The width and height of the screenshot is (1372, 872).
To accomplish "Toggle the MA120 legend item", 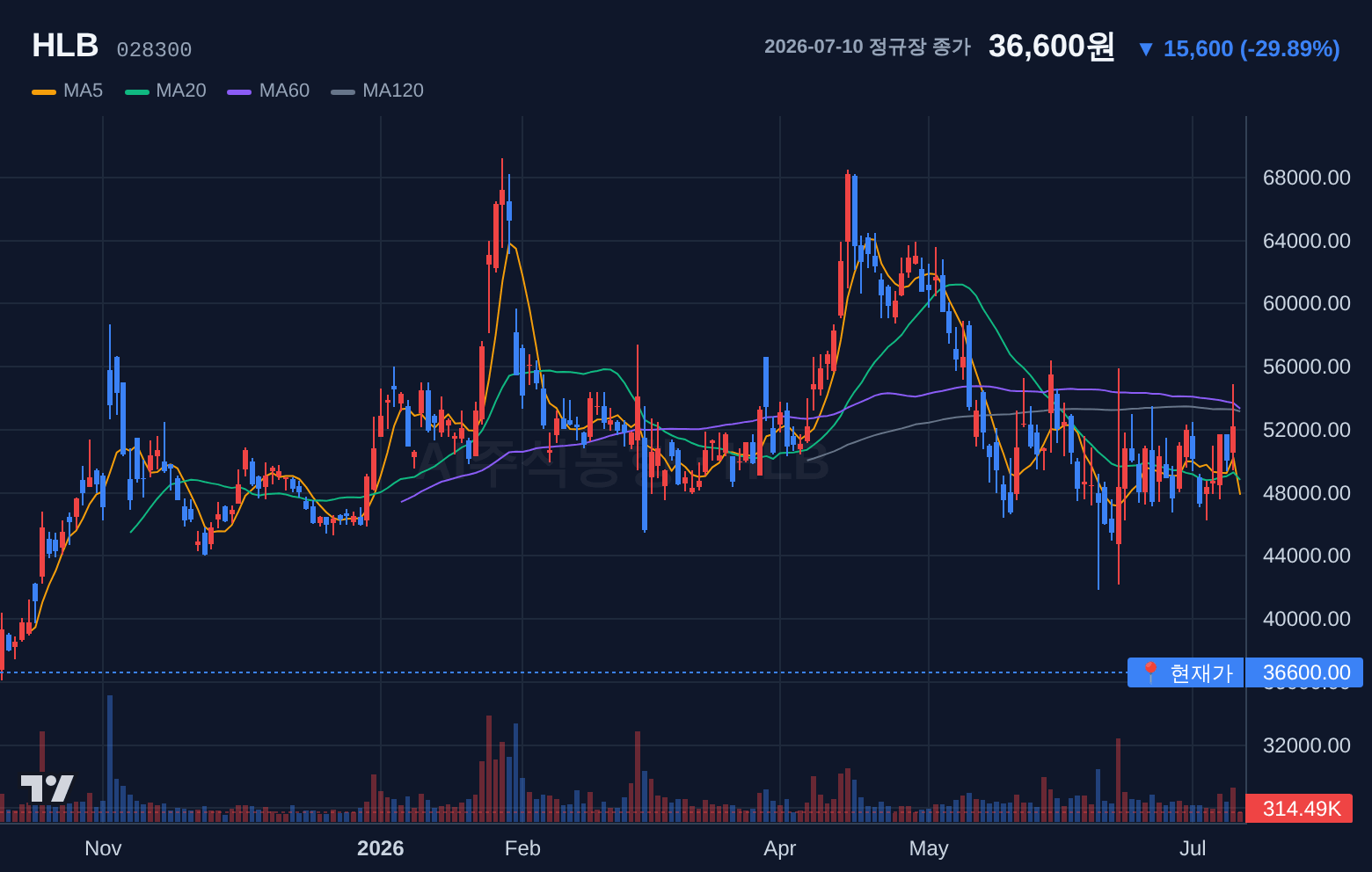I will (x=377, y=91).
